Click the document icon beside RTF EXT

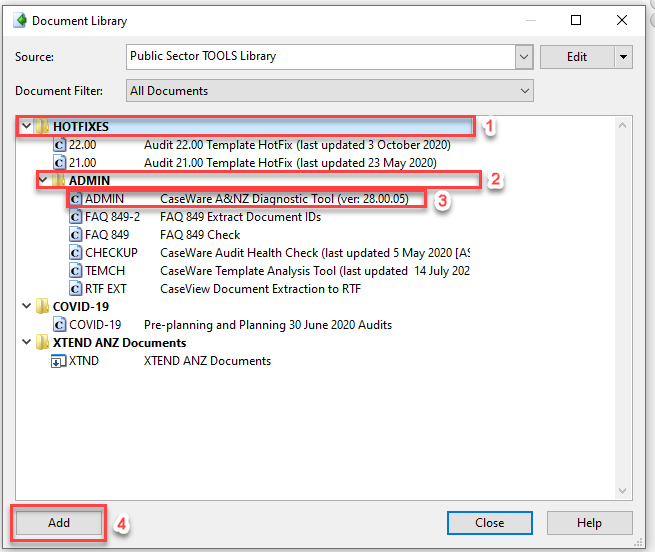[75, 288]
